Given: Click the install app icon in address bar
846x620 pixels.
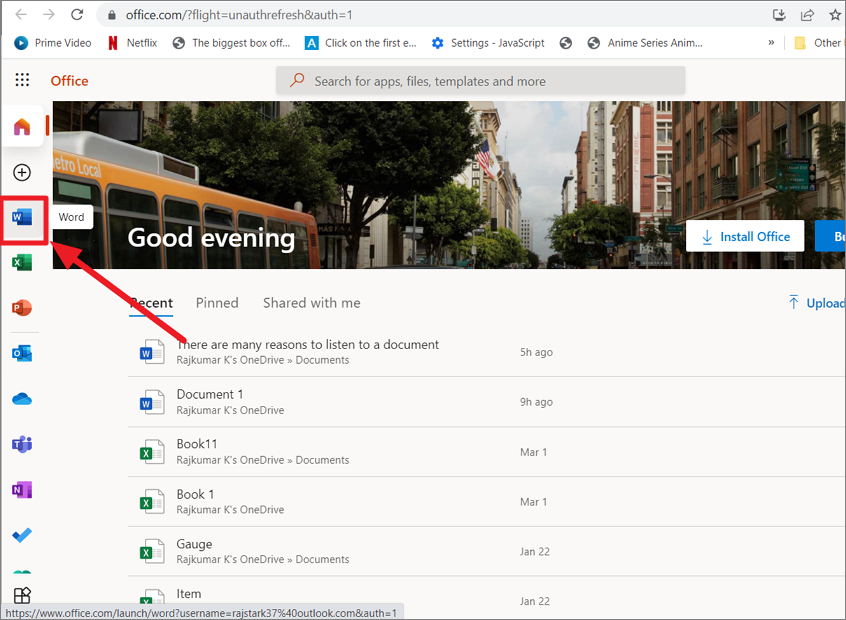Looking at the screenshot, I should point(779,15).
